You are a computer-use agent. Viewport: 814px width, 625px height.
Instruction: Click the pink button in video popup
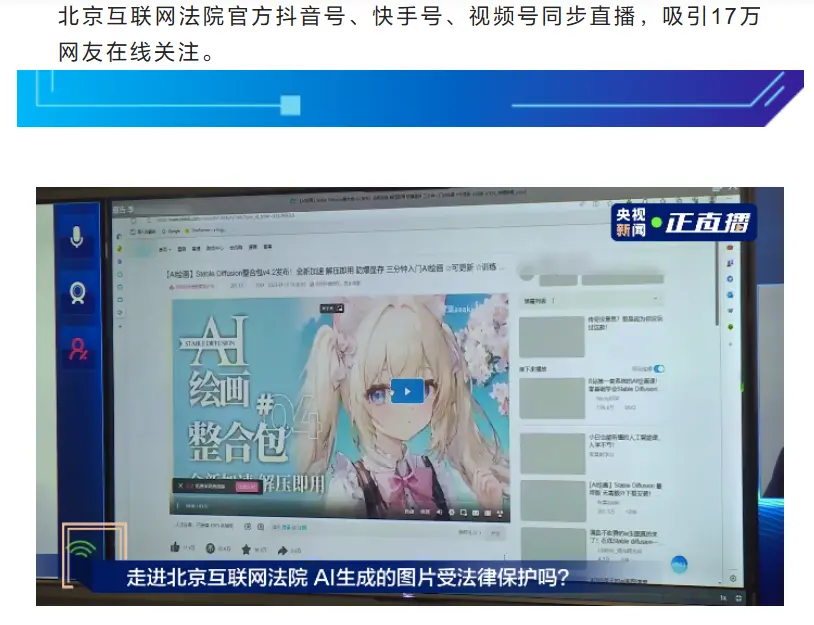coord(247,486)
